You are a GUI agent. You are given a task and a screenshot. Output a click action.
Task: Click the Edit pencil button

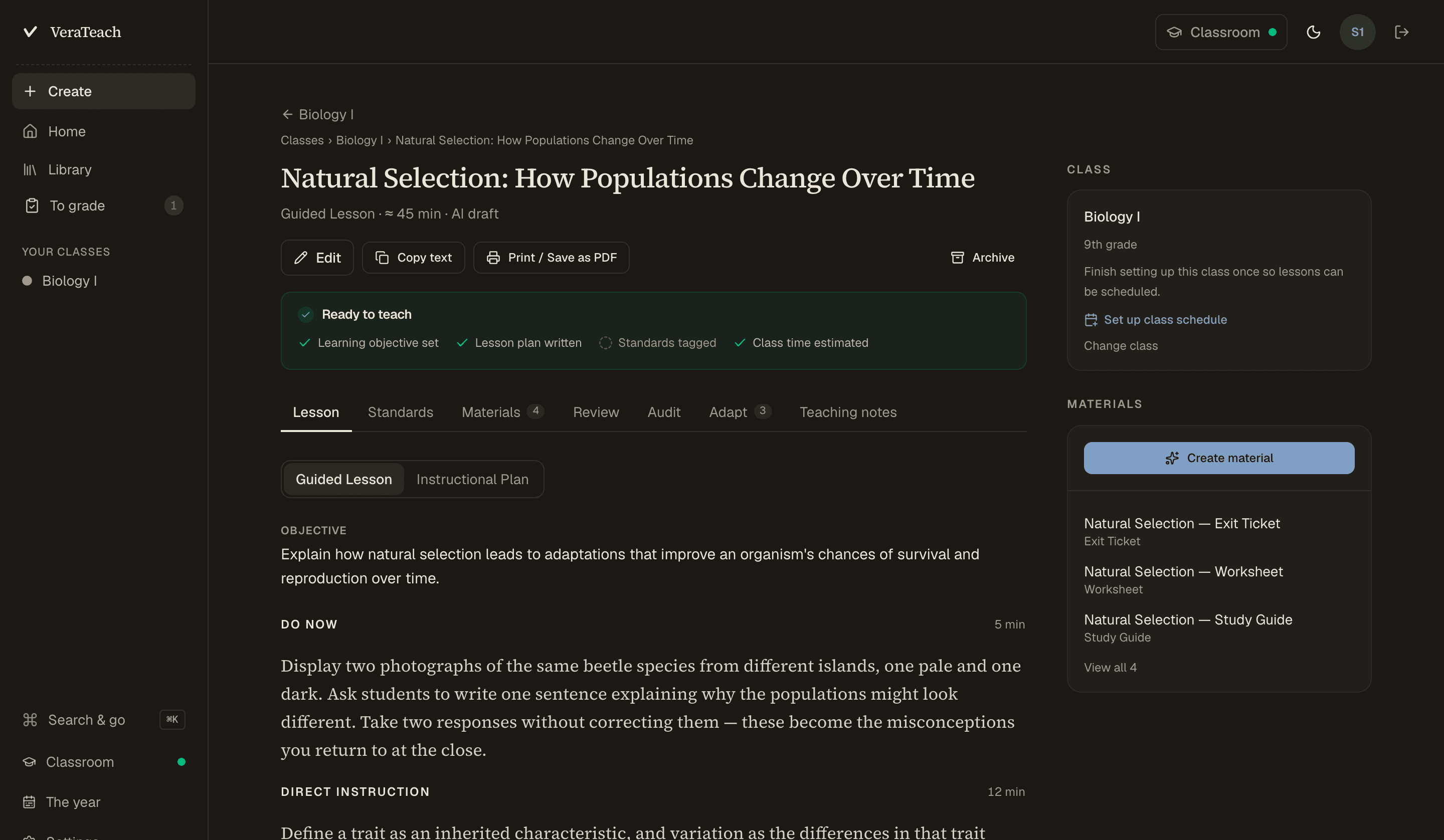pos(317,257)
